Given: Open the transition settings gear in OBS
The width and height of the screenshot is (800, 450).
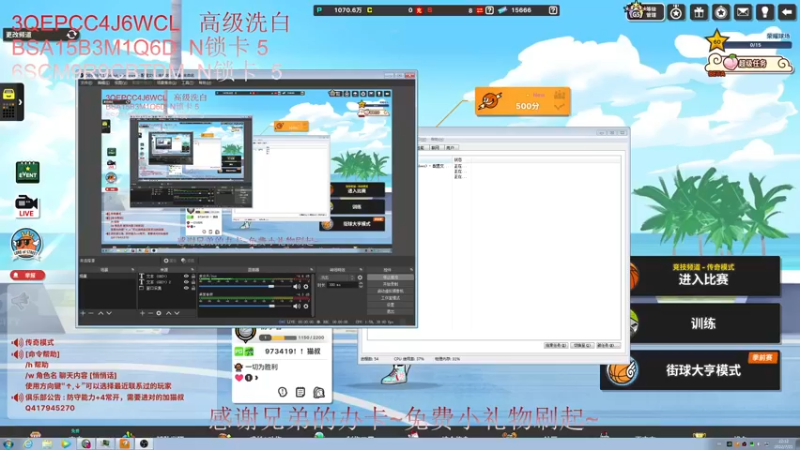Looking at the screenshot, I should [360, 278].
